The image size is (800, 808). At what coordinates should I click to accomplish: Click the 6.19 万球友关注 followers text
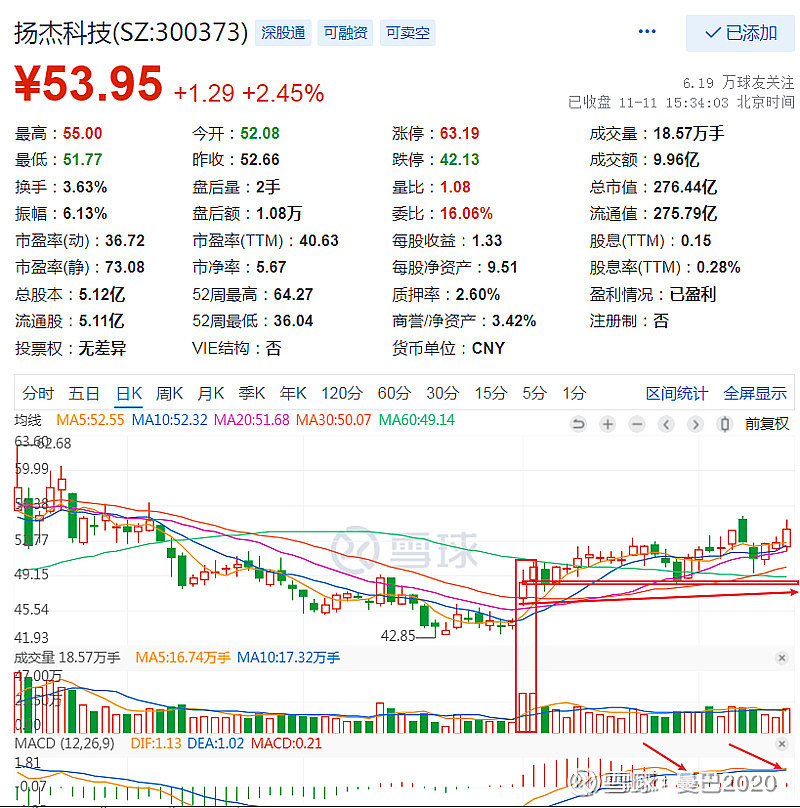click(x=738, y=82)
